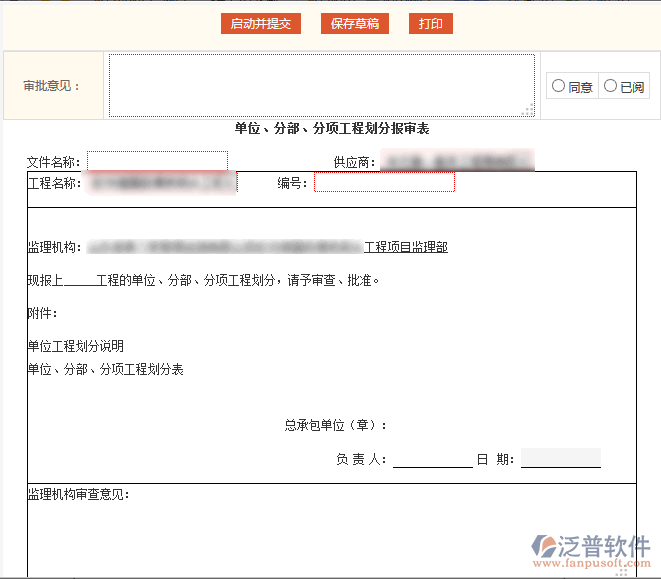Click the 启动并提交 button

tap(260, 24)
